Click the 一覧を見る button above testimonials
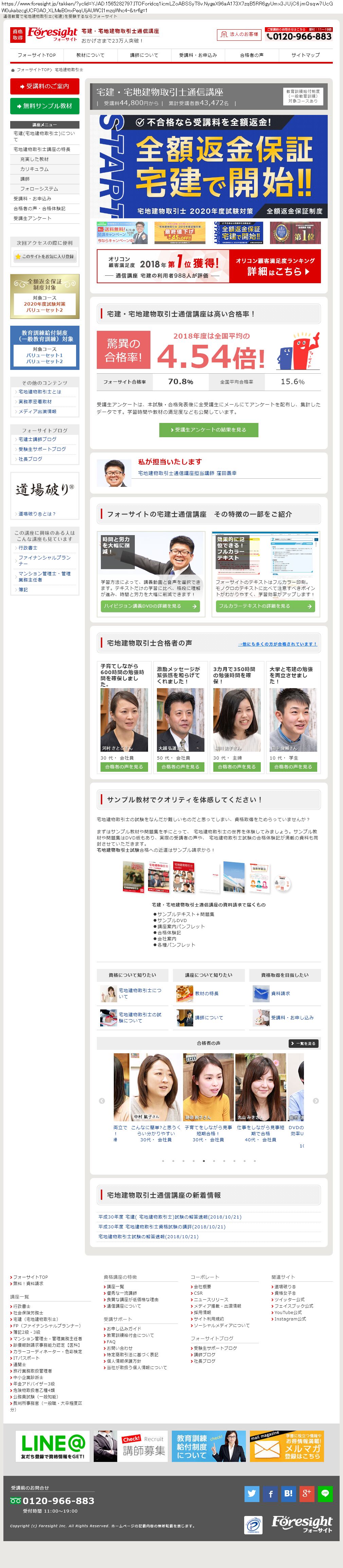The height and width of the screenshot is (1568, 343). click(304, 1043)
